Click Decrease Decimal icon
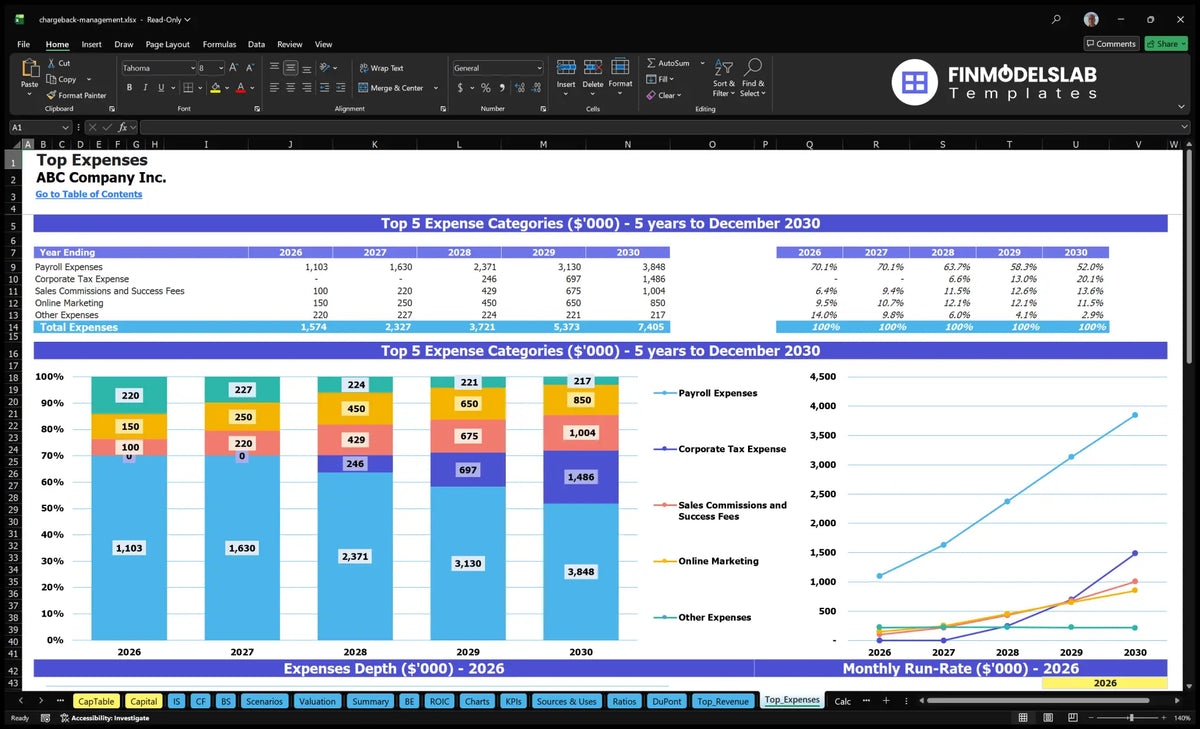 click(x=535, y=88)
